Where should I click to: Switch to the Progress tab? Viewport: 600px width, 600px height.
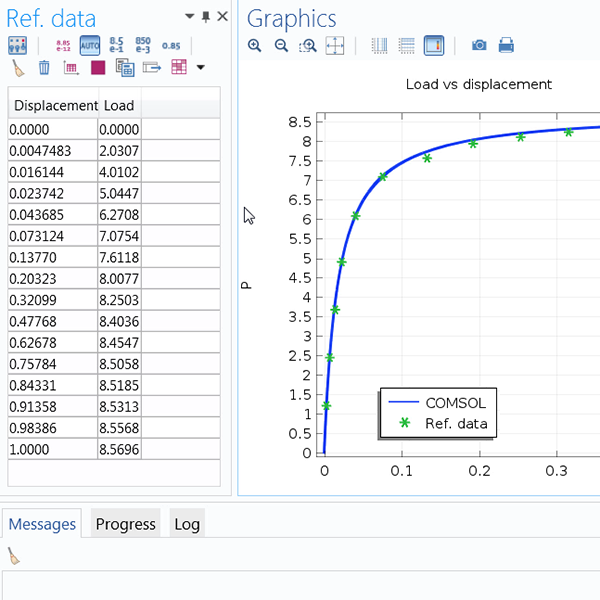pyautogui.click(x=125, y=524)
